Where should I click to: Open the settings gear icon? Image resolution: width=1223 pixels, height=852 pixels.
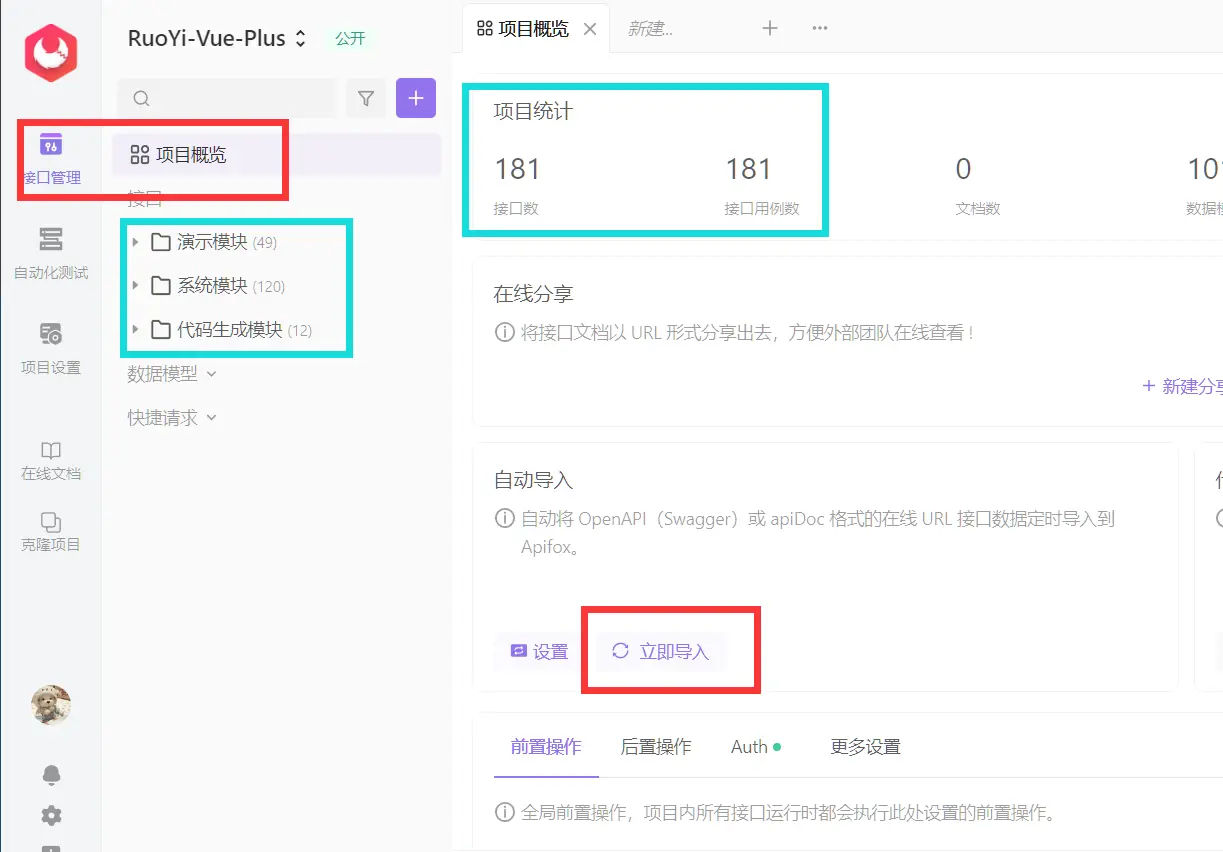pyautogui.click(x=51, y=815)
